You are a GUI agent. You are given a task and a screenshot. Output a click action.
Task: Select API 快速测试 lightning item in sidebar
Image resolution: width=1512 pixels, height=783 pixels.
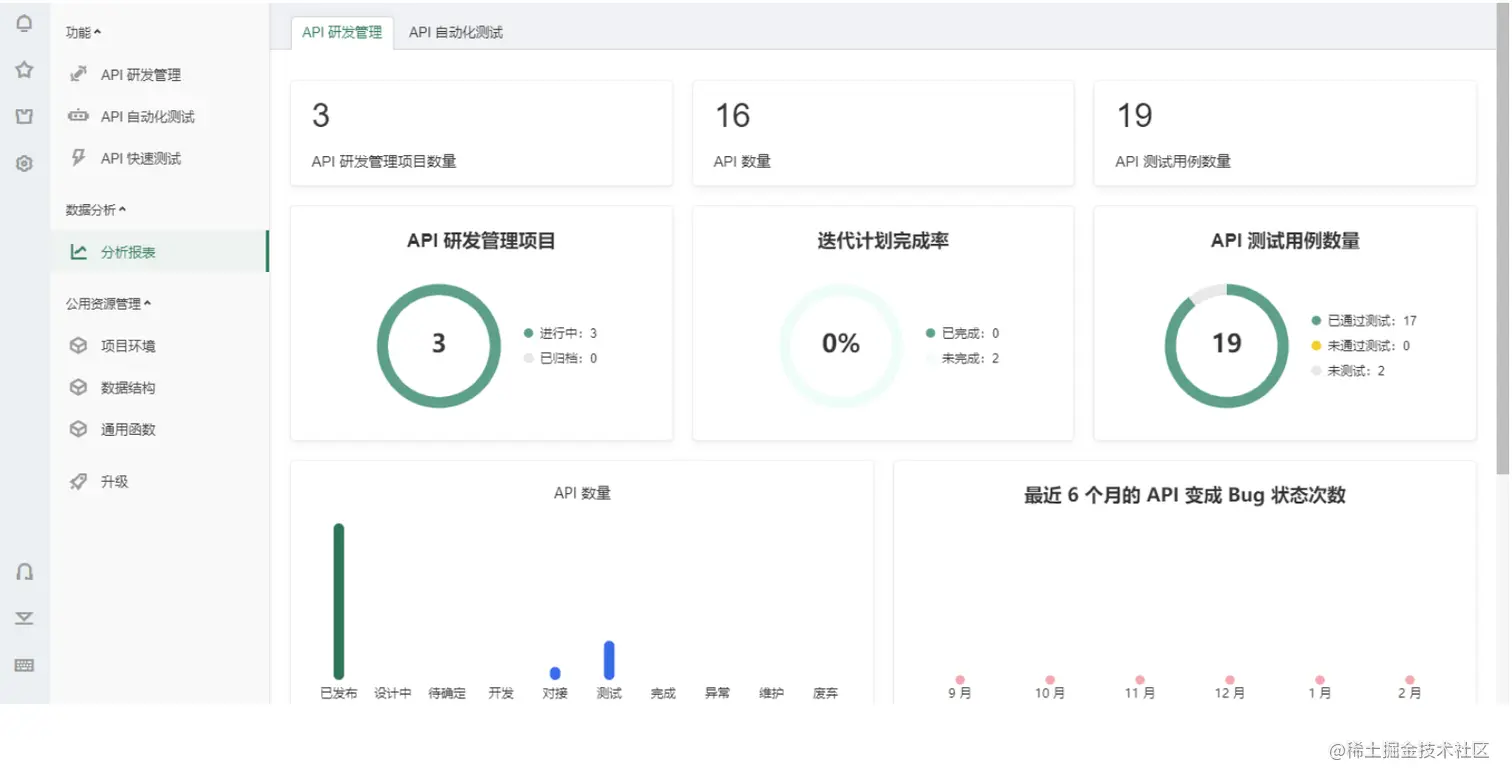[160, 159]
